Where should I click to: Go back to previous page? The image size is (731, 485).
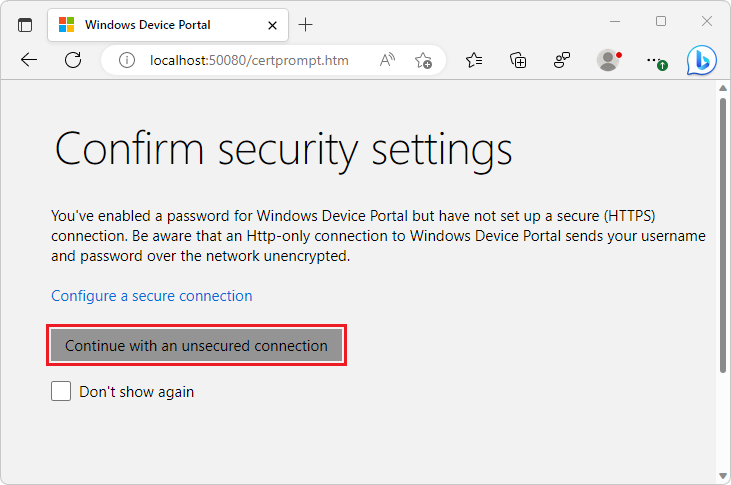pos(29,60)
